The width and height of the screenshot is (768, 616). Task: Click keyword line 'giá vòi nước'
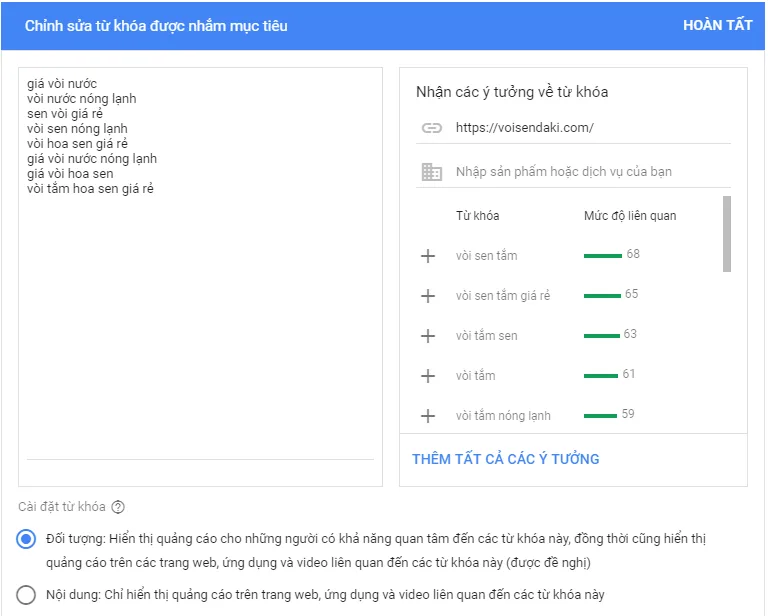pos(62,84)
